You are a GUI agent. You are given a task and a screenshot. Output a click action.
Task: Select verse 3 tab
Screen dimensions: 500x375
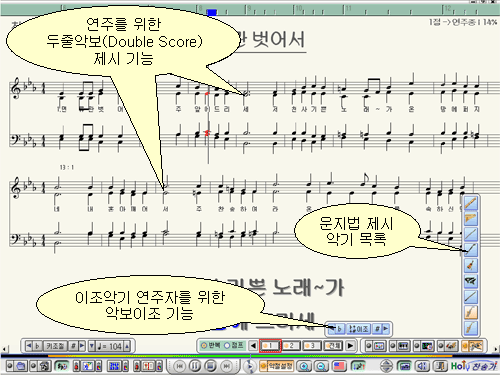tap(312, 346)
